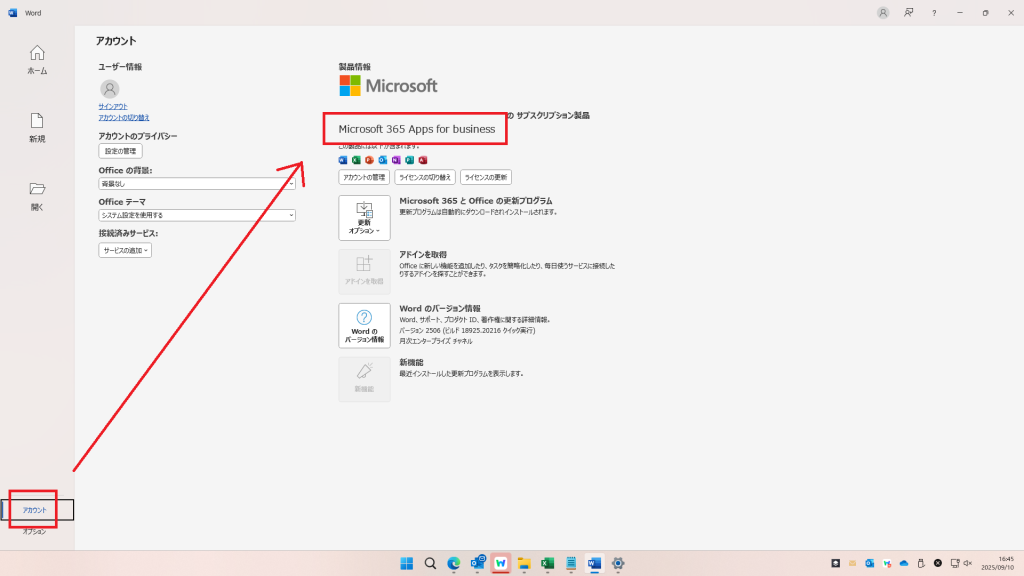Image resolution: width=1024 pixels, height=576 pixels.
Task: Click the Microsoft 365 と Office の更新プログラム heading
Action: pos(475,201)
